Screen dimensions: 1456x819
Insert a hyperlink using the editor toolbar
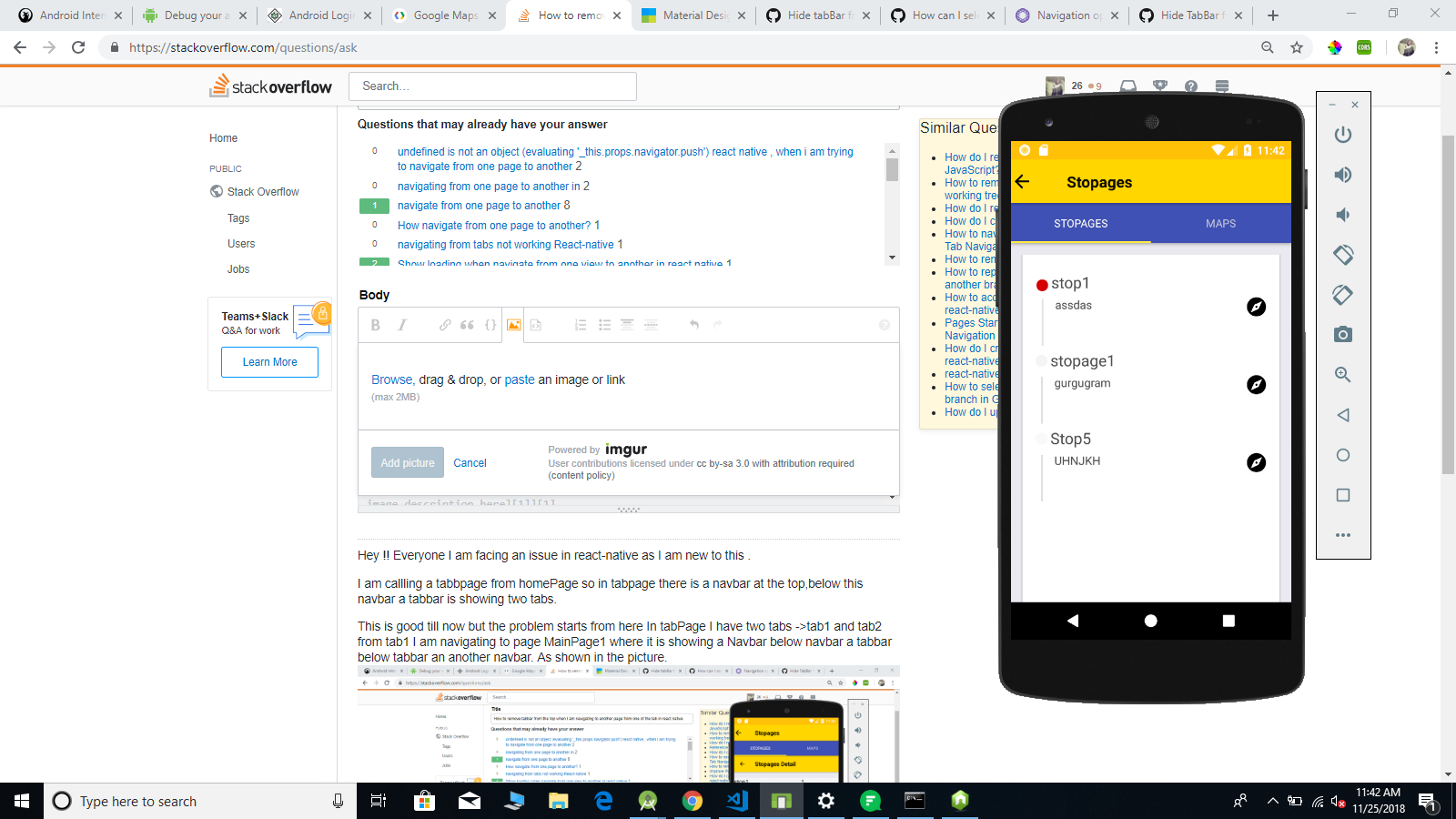pyautogui.click(x=445, y=325)
